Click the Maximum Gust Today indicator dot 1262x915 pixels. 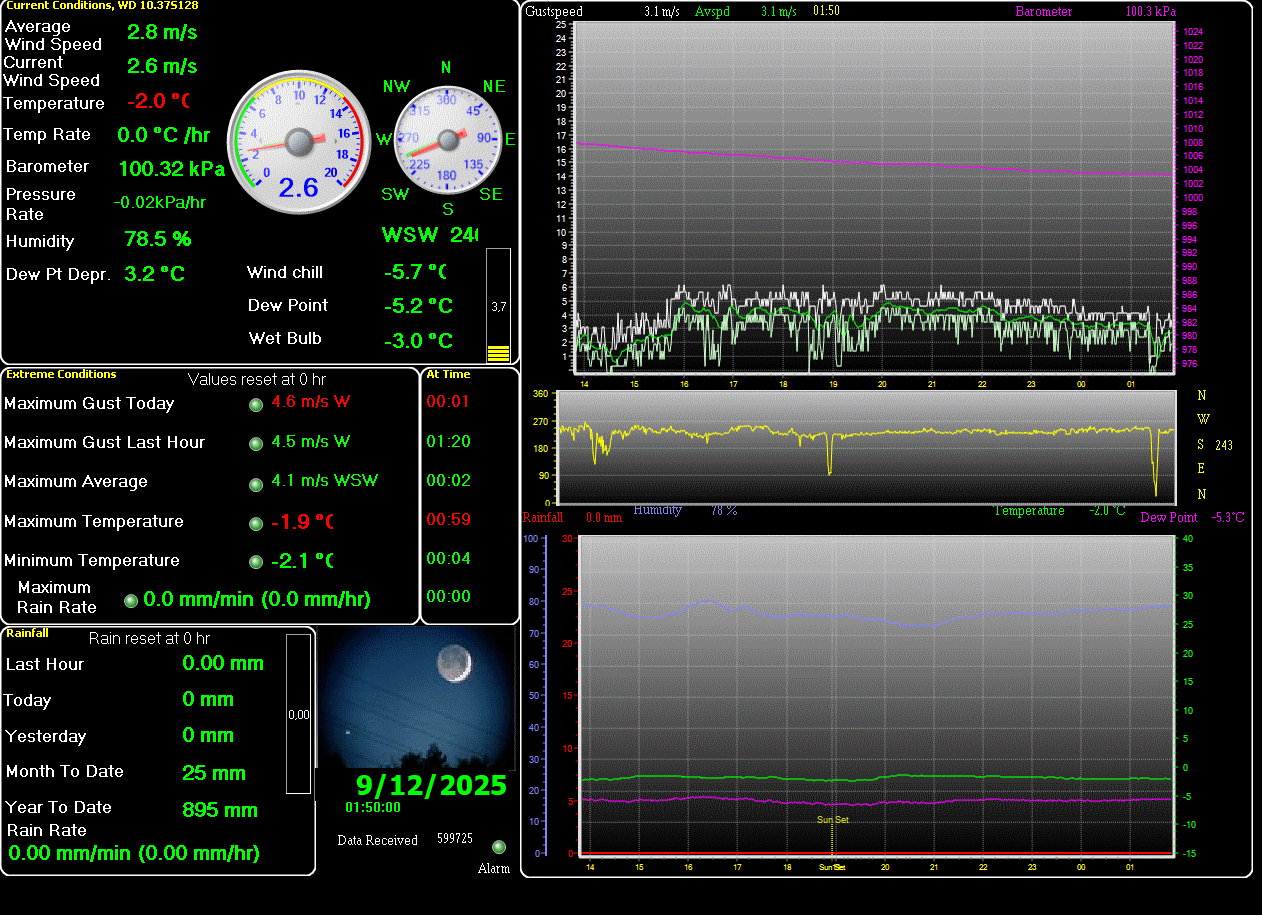pyautogui.click(x=256, y=404)
